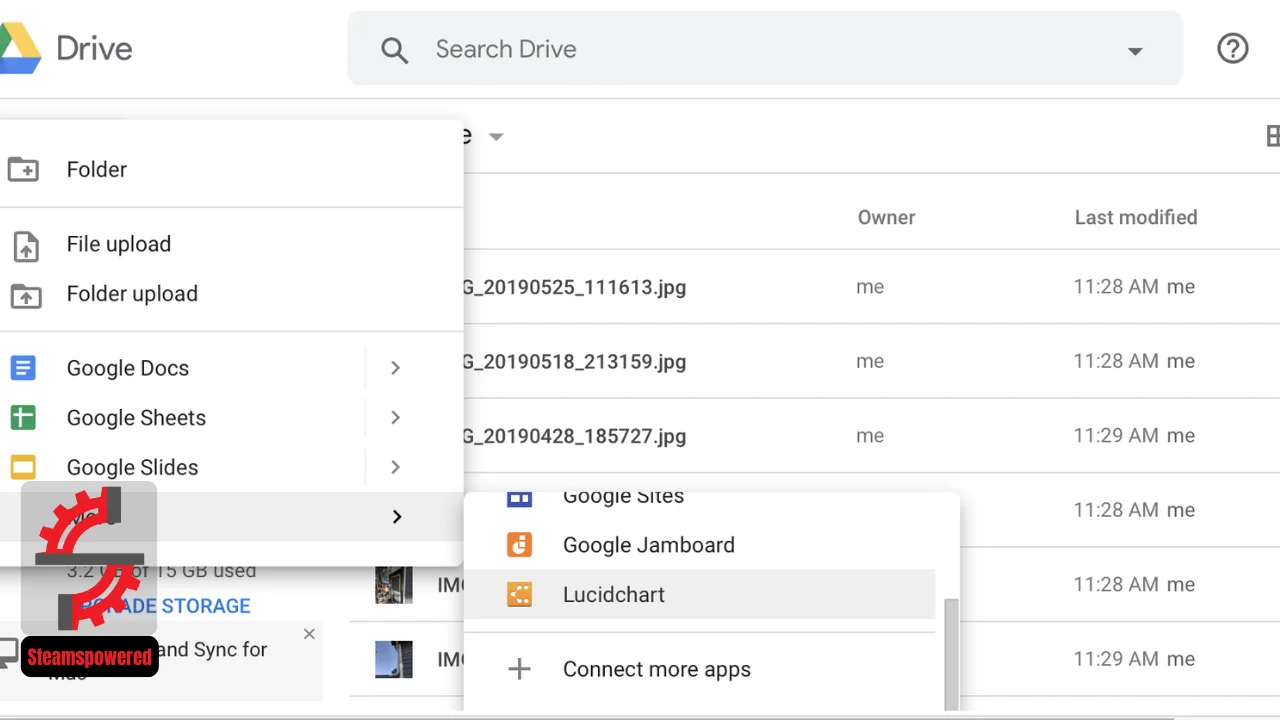Switch to grid view layout icon
This screenshot has width=1280, height=720.
(x=1272, y=136)
